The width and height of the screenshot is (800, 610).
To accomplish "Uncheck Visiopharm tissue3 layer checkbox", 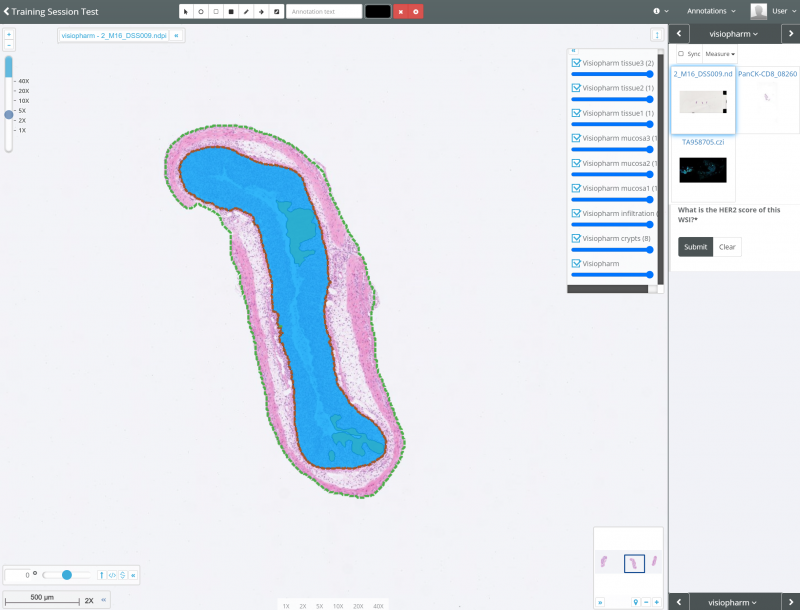I will click(576, 63).
